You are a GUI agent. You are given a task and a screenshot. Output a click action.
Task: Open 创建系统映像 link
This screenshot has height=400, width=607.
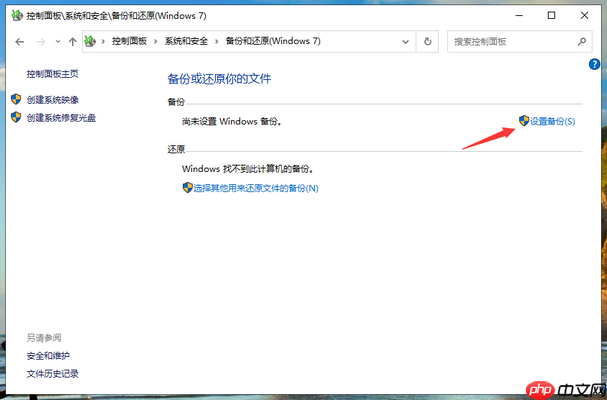click(53, 100)
